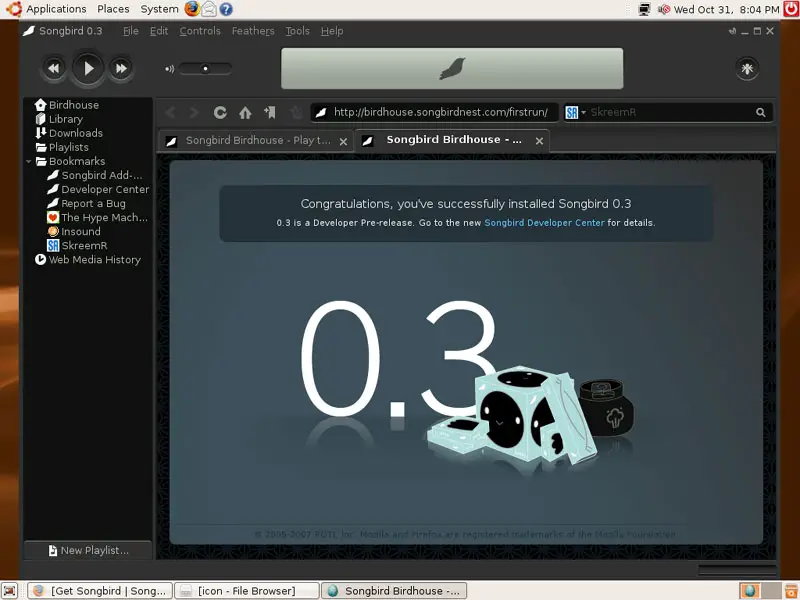The width and height of the screenshot is (800, 600).
Task: Open the Places menu in top panel
Action: (113, 9)
